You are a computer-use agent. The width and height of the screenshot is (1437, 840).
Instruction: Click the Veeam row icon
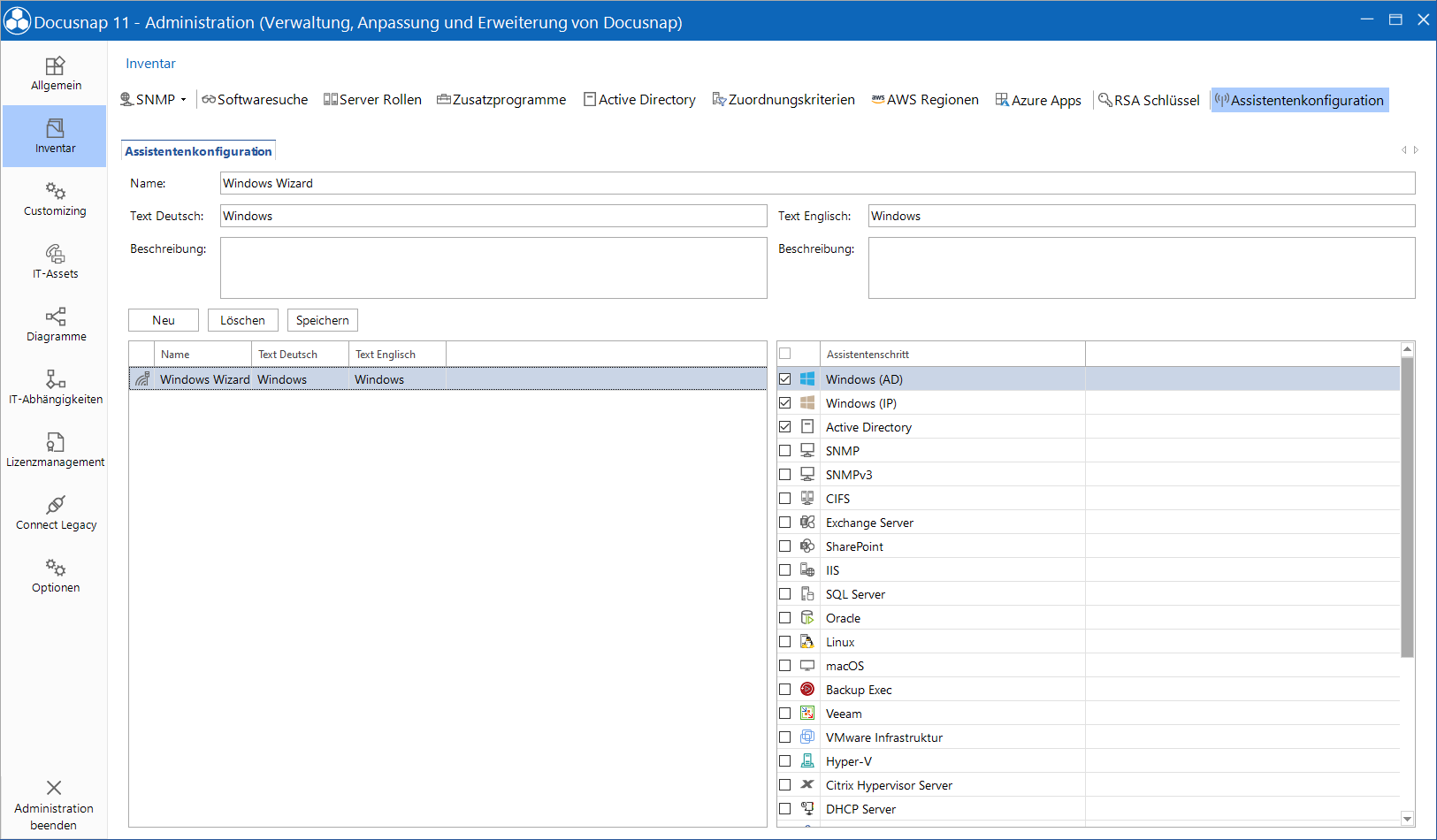(807, 714)
